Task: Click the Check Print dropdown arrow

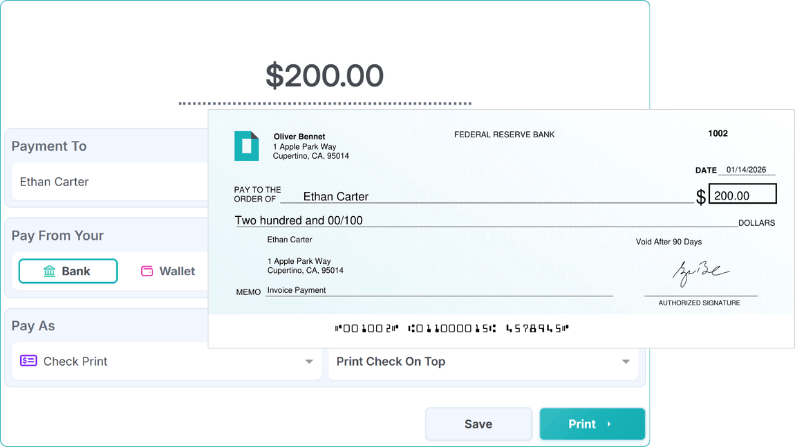Action: click(x=309, y=361)
